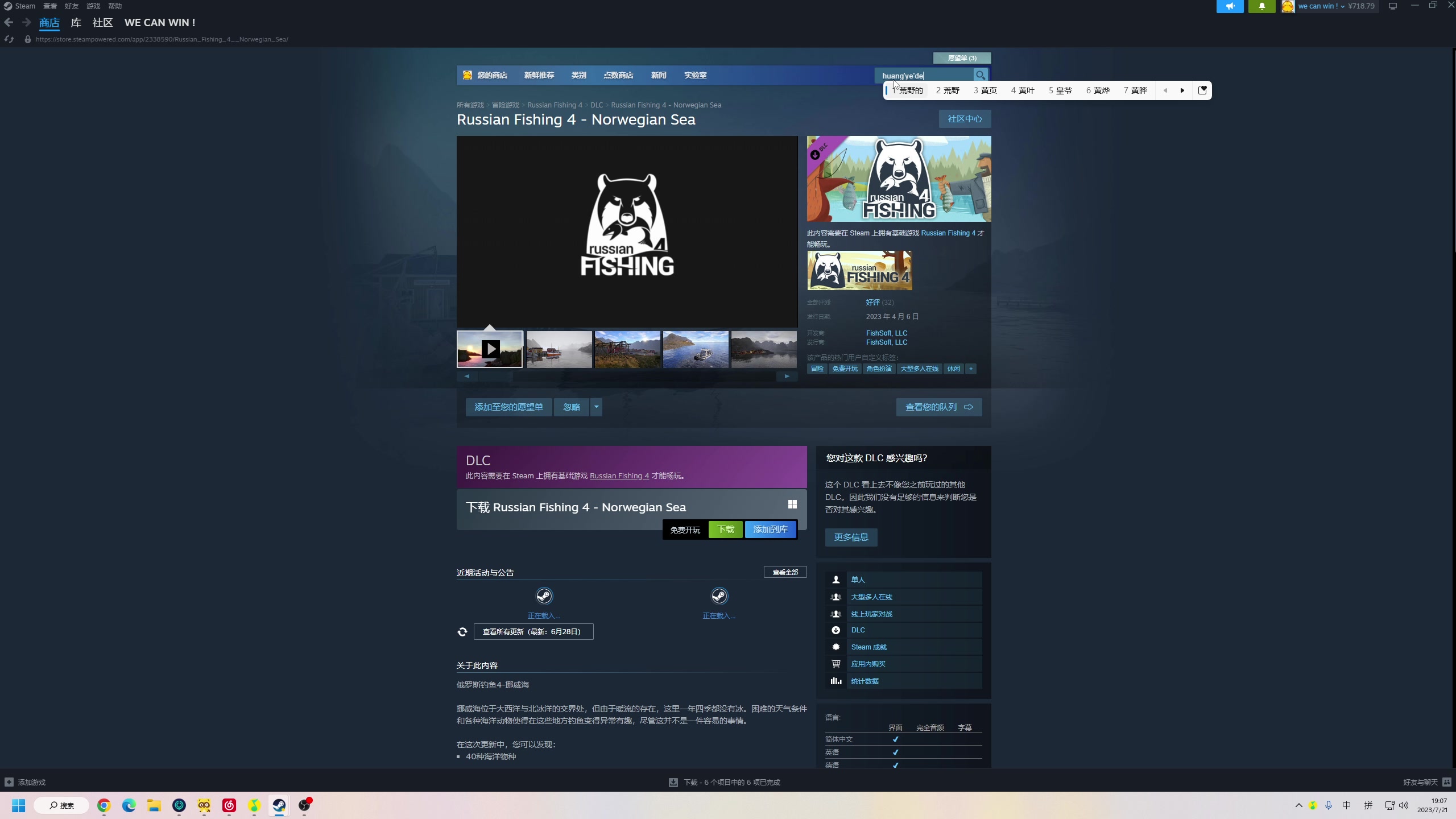Go back with the back arrow

point(9,22)
